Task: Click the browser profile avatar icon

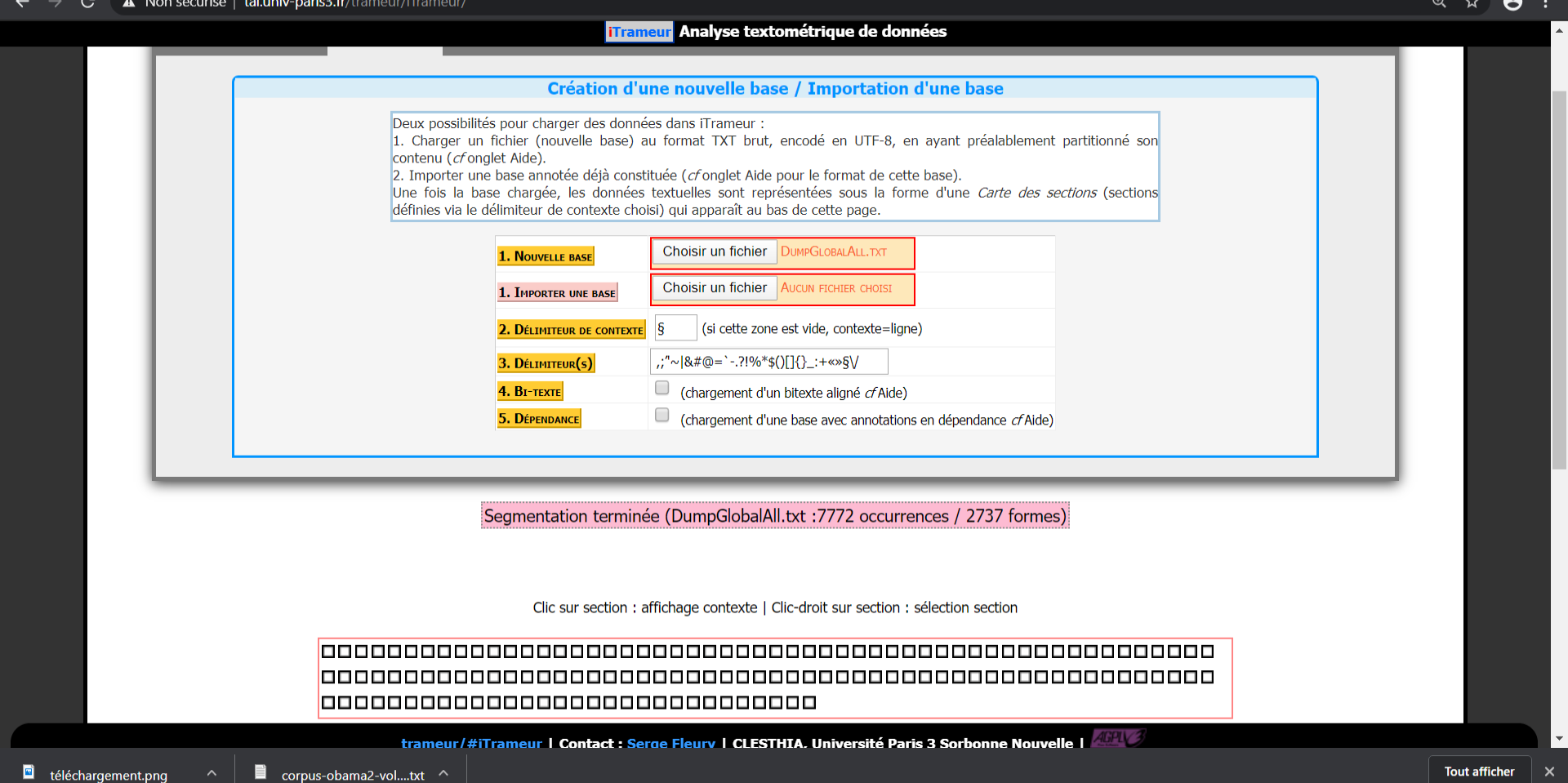Action: click(x=1513, y=3)
